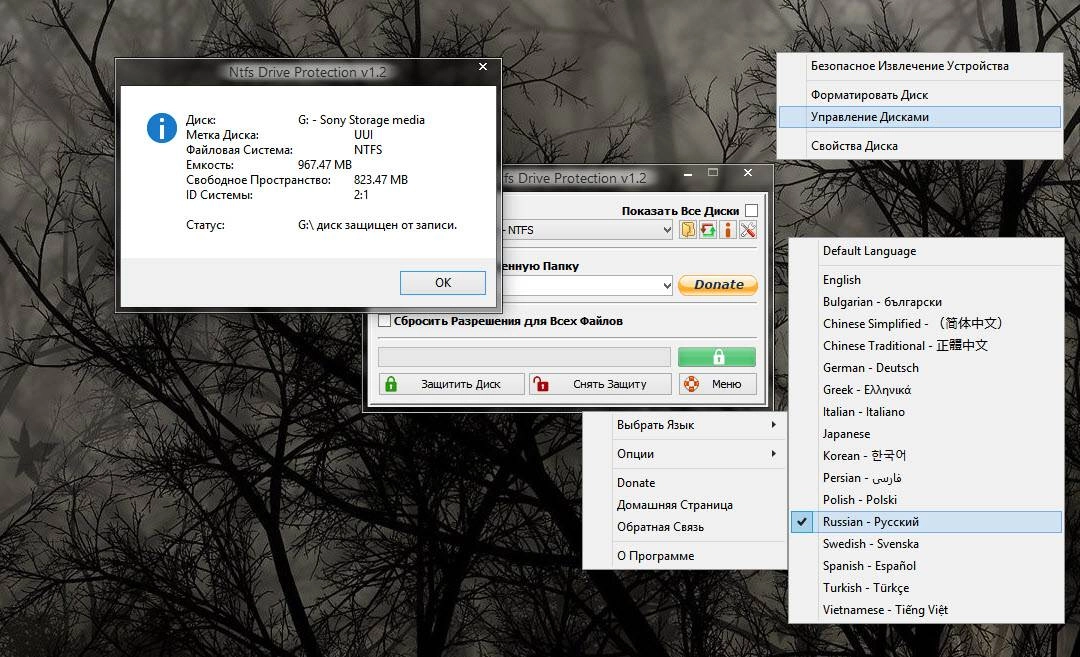Open Управление Дисками menu entry
Screen dimensions: 1080x657
920,117
